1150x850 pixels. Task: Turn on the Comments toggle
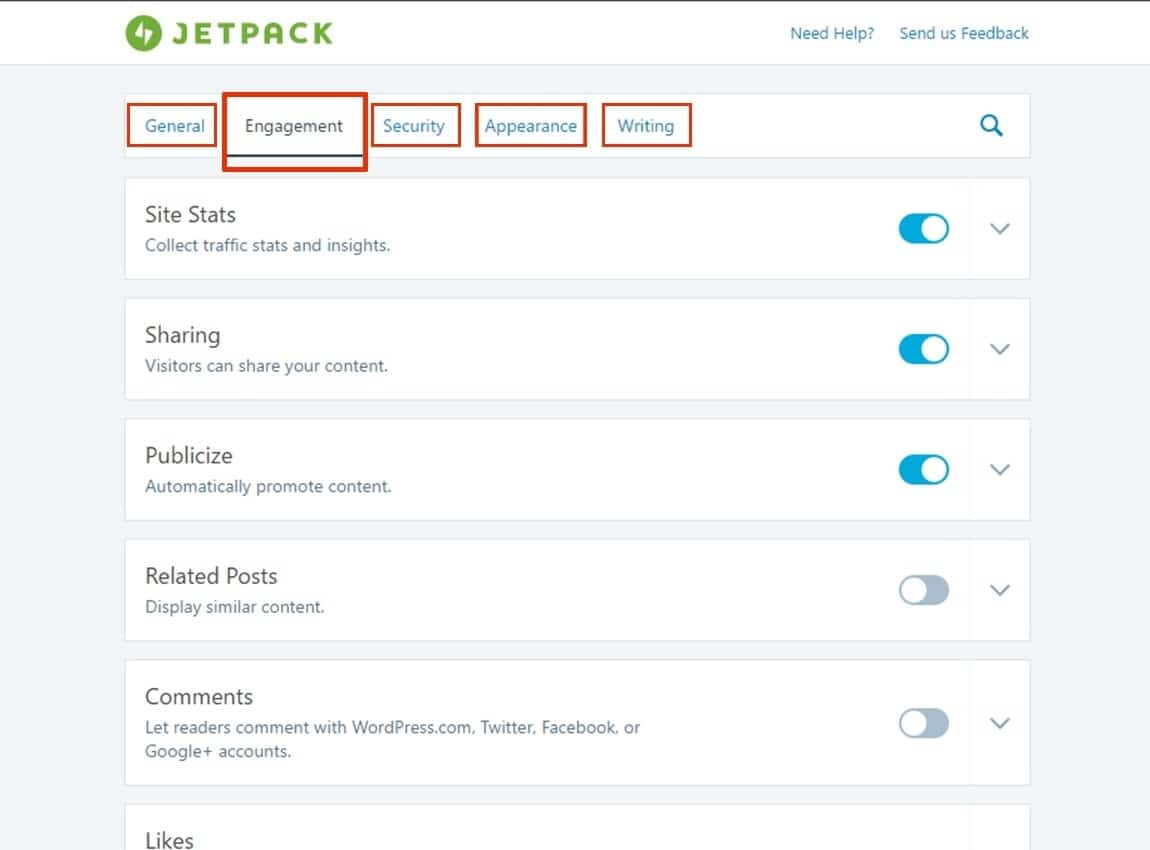[x=923, y=723]
